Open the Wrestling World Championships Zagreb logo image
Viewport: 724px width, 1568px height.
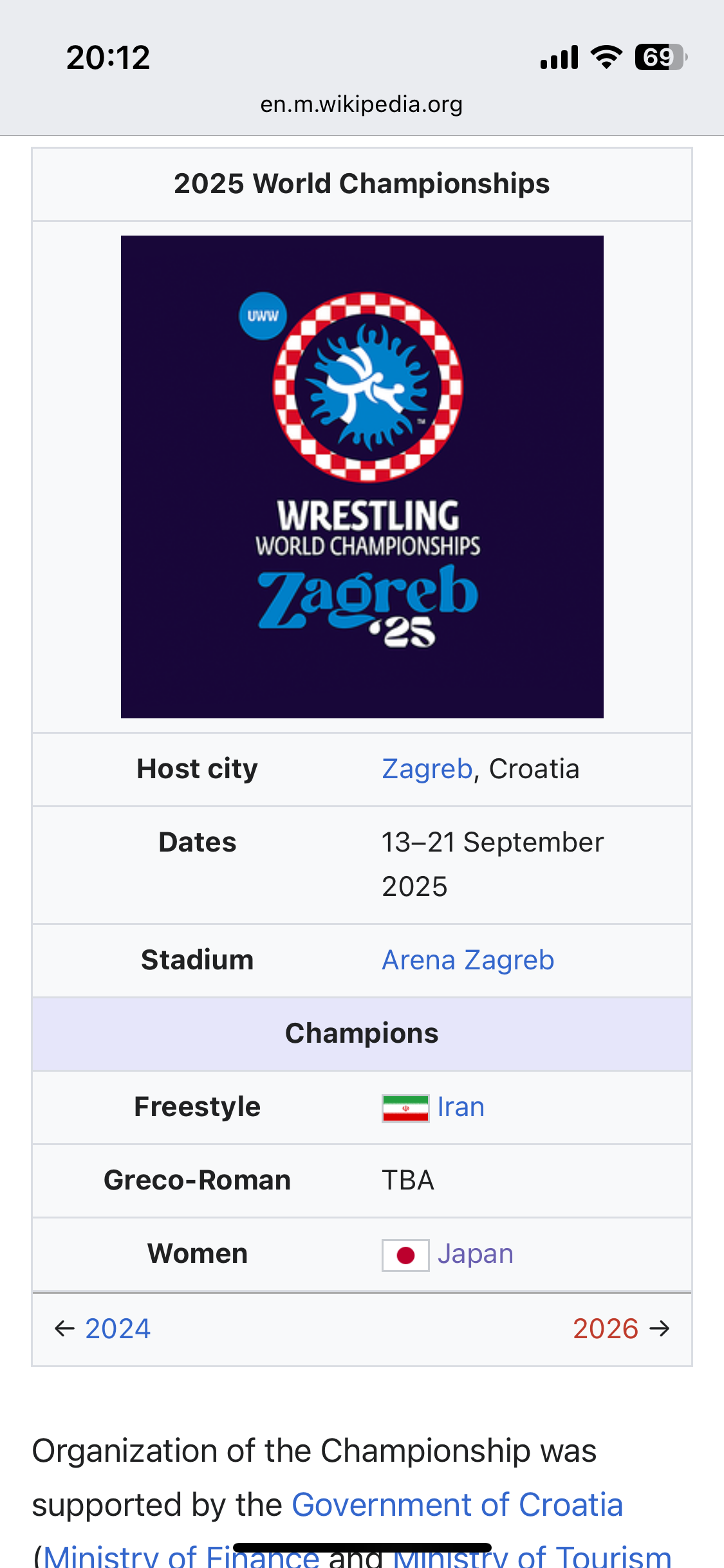tap(362, 477)
